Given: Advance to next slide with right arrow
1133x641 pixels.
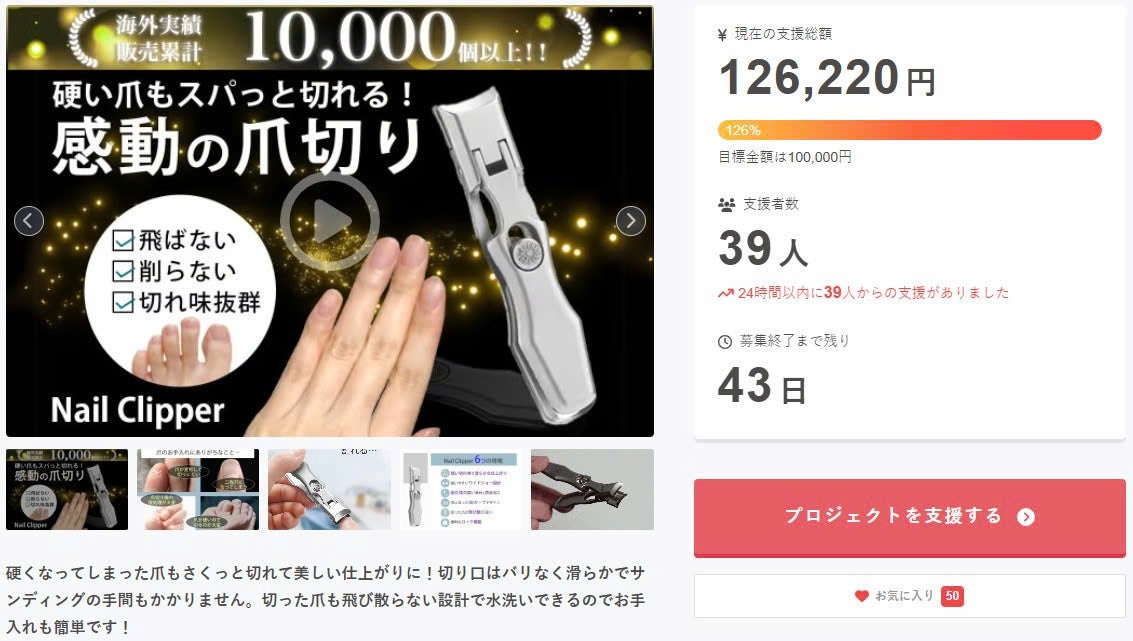Looking at the screenshot, I should (631, 221).
